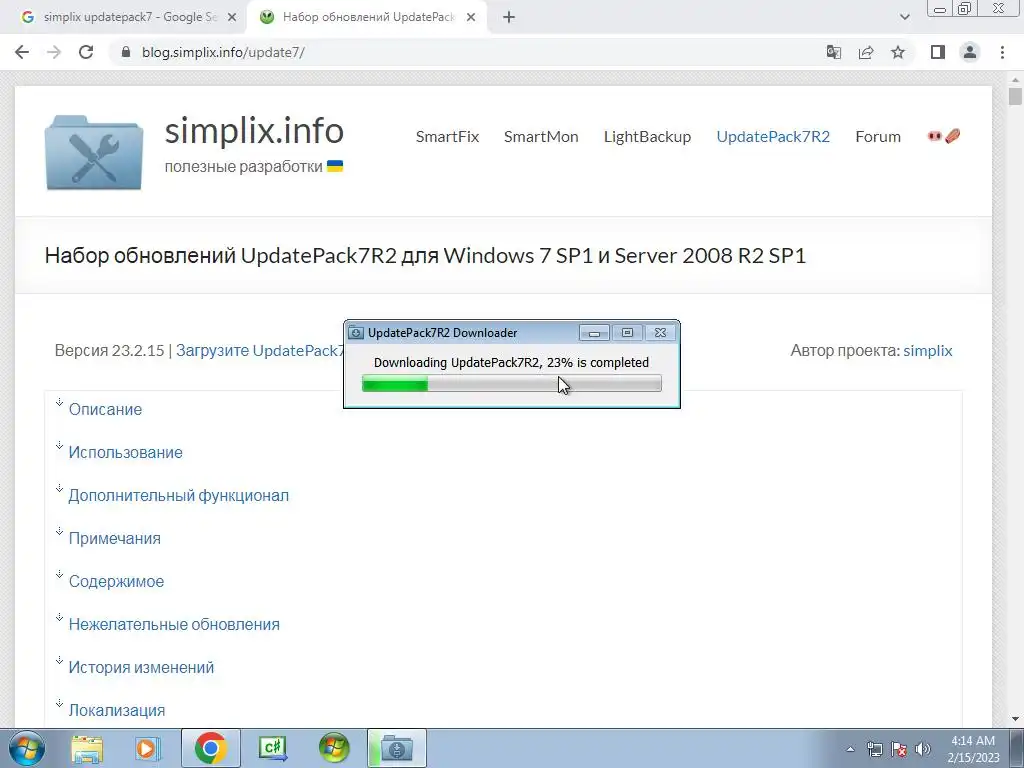
Task: Maximize the UpdatePack7R2 Downloader window
Action: [x=627, y=332]
